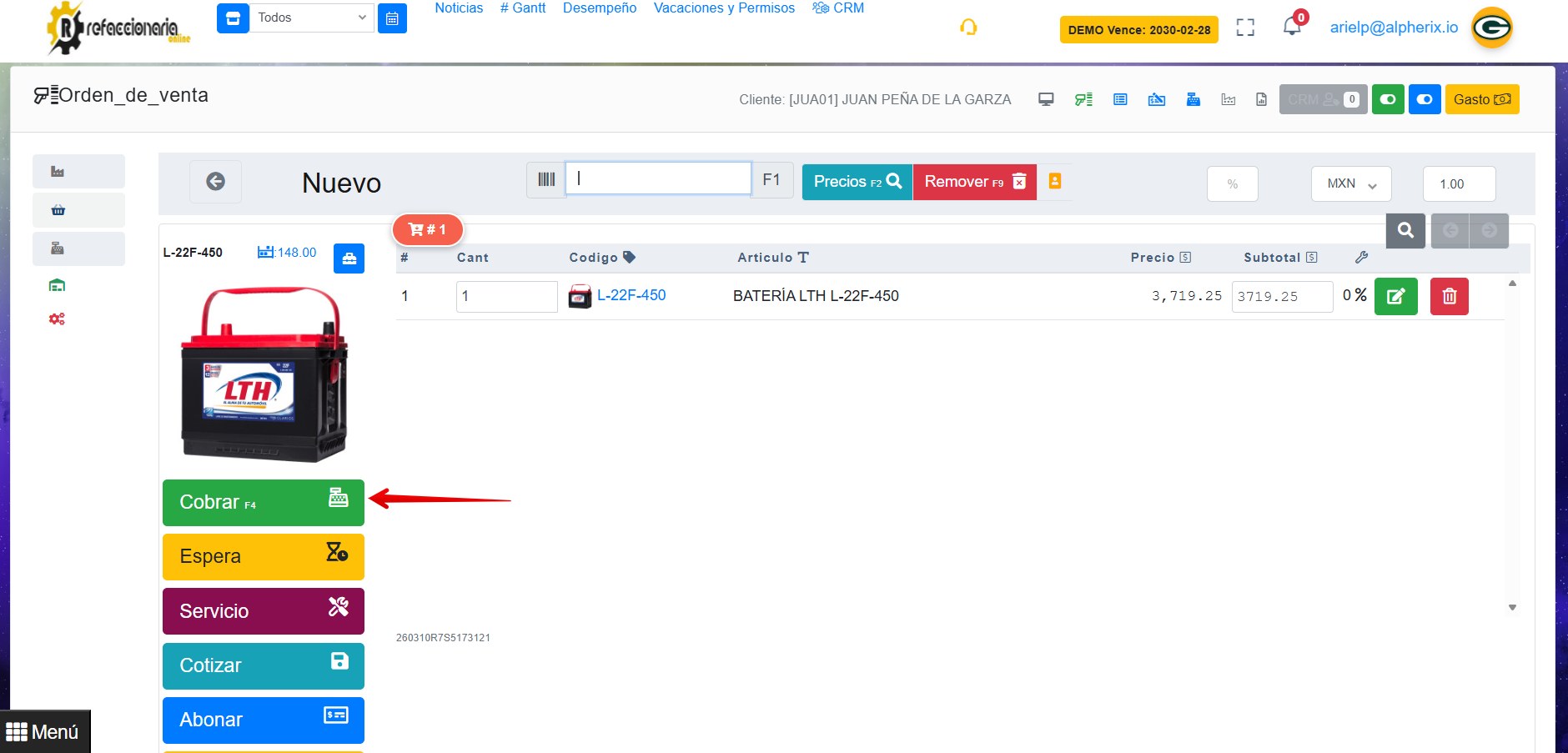The width and height of the screenshot is (1568, 753).
Task: Delete the L-22F-450 row with trash icon
Action: coord(1449,296)
